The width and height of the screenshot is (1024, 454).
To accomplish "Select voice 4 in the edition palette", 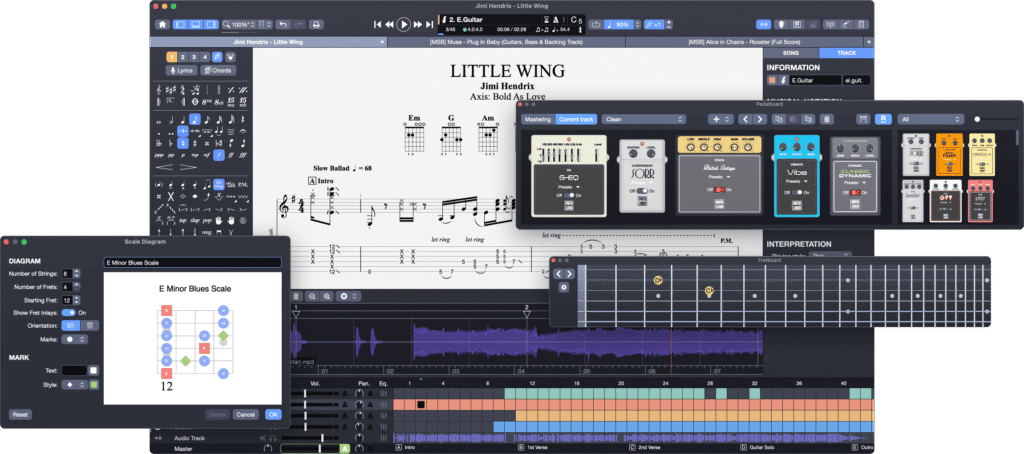I will click(205, 57).
